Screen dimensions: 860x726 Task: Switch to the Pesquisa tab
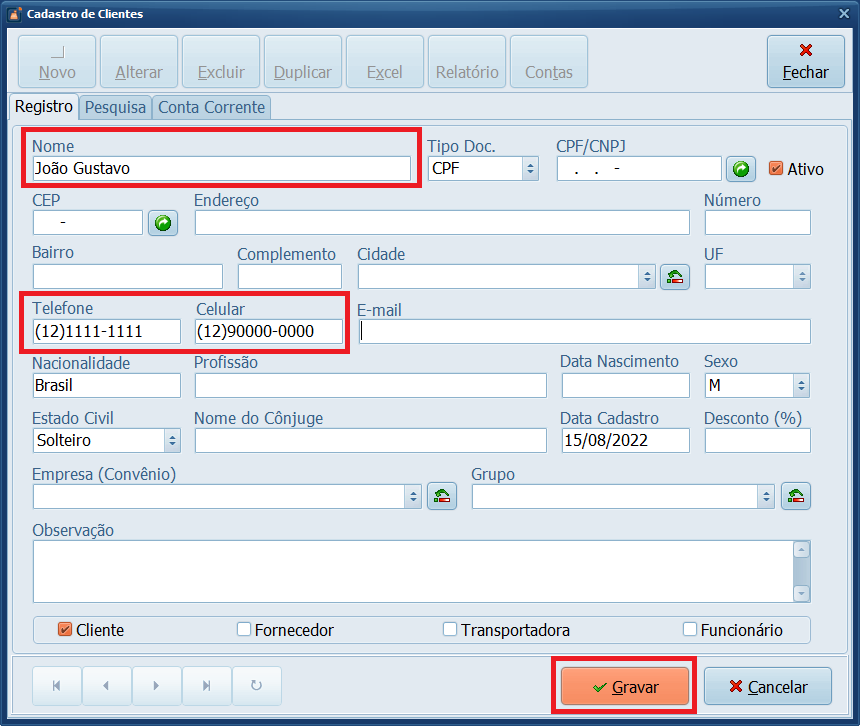click(115, 107)
